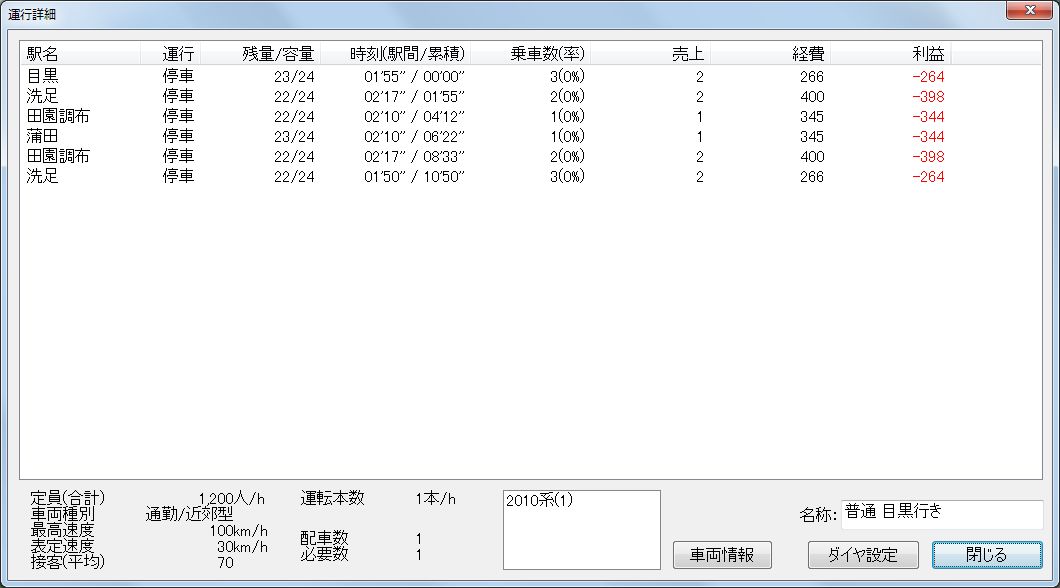Click the 接客(平均) label
Image resolution: width=1060 pixels, height=588 pixels.
(68, 561)
